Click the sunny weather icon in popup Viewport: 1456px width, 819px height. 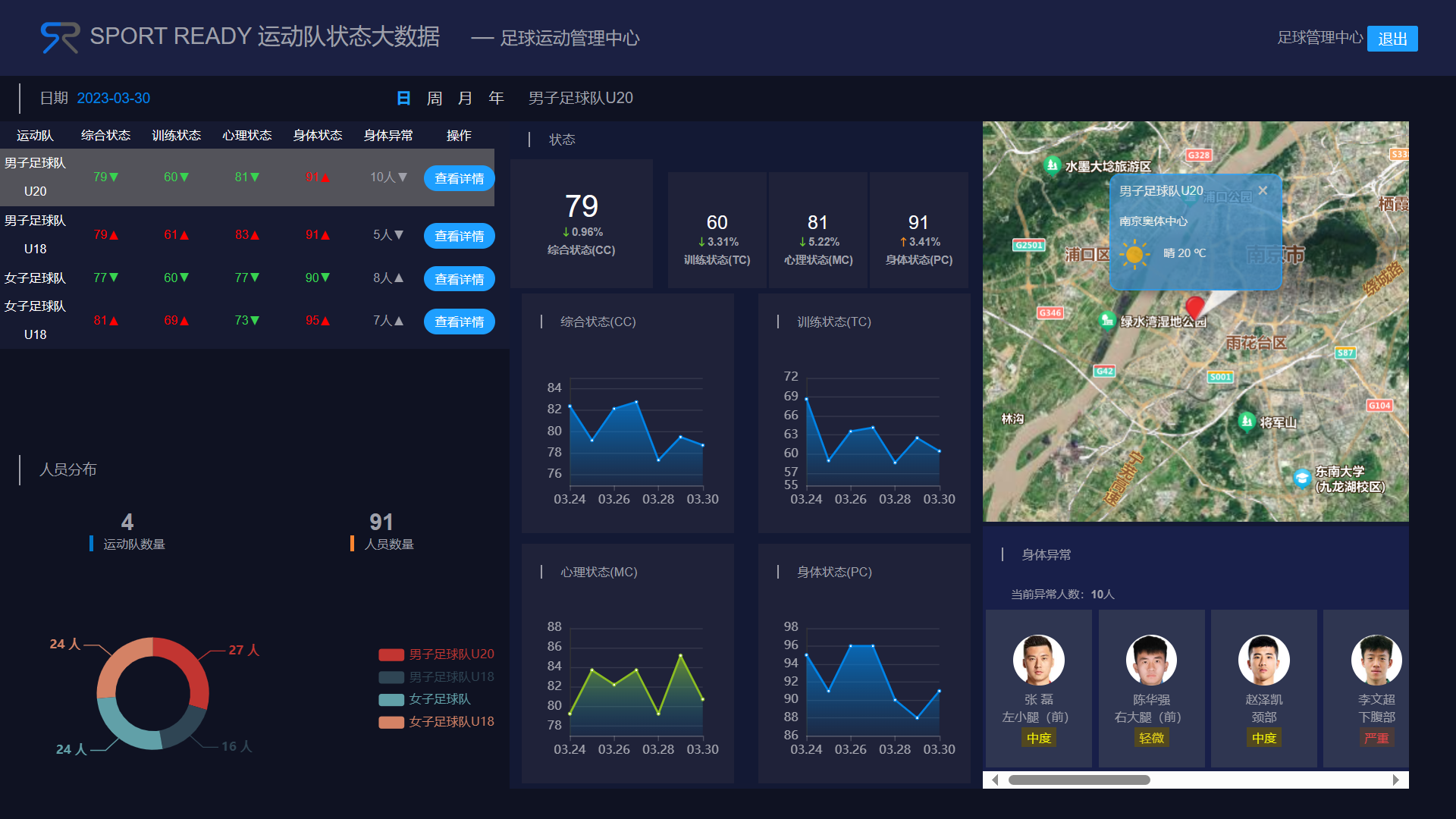click(1134, 254)
